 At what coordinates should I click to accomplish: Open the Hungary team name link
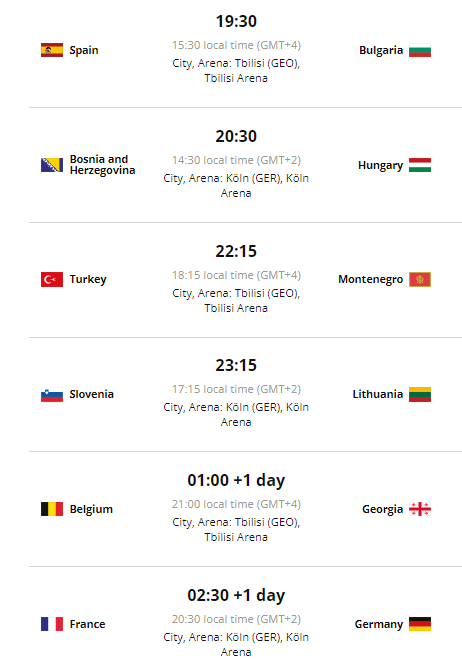380,165
